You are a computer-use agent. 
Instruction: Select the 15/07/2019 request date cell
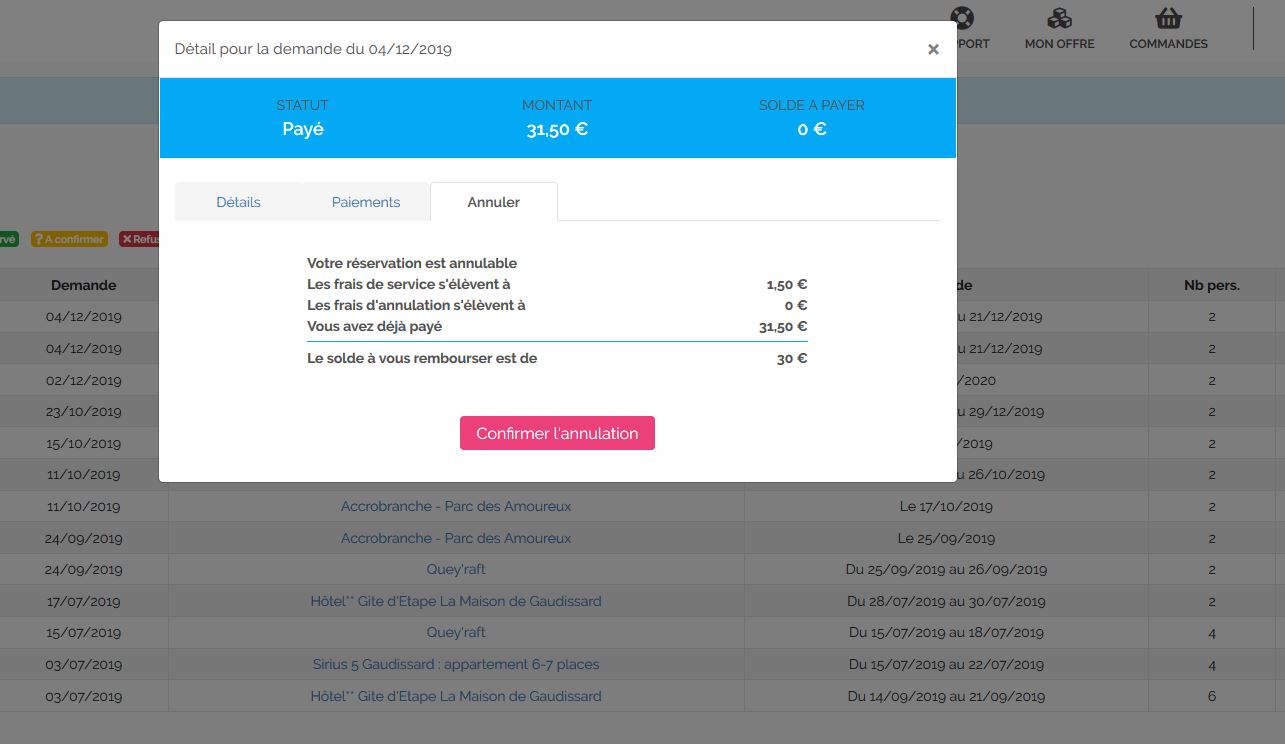(x=84, y=632)
